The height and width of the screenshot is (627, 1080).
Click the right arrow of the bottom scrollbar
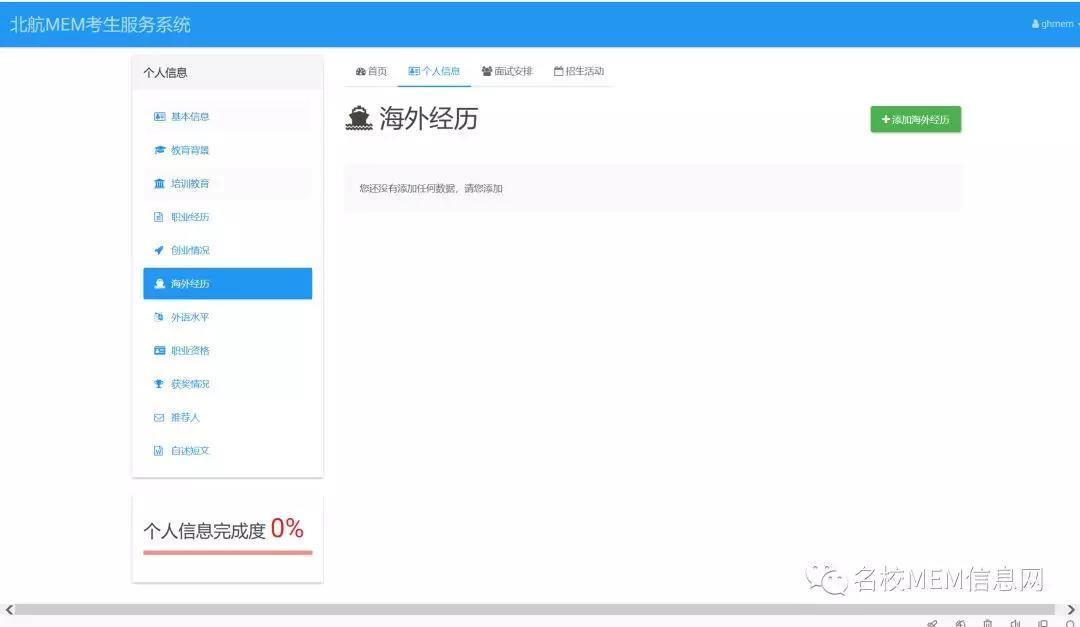[x=1071, y=609]
